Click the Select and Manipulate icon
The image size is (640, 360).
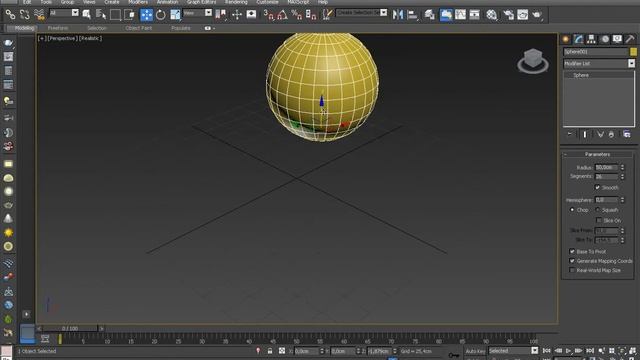tap(237, 15)
